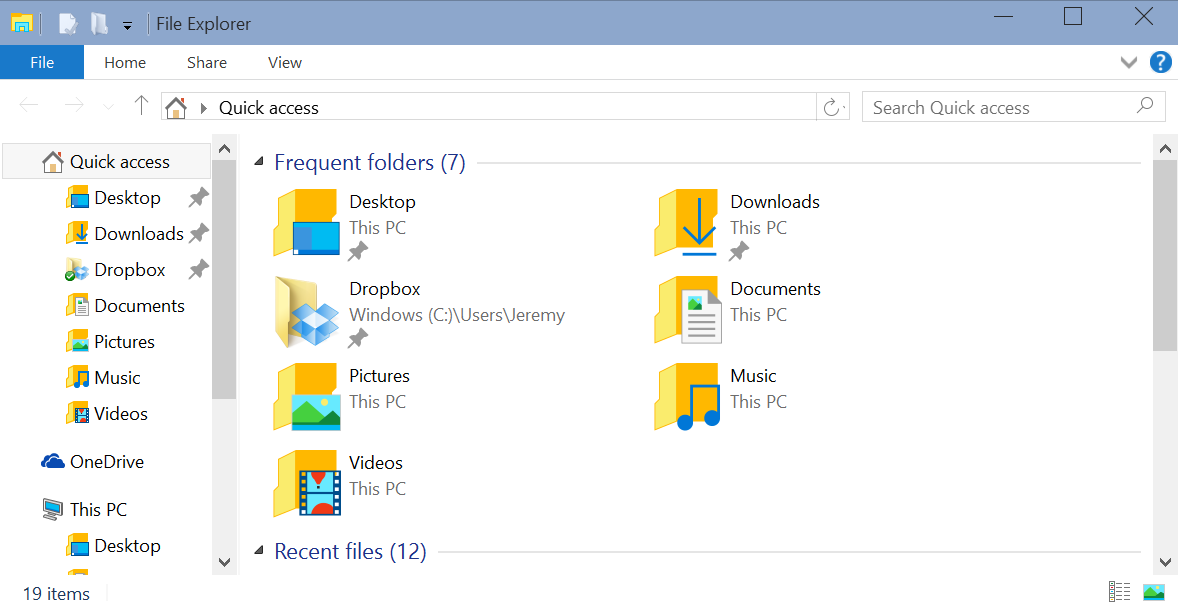
Task: Click the home icon in the address bar
Action: (x=176, y=107)
